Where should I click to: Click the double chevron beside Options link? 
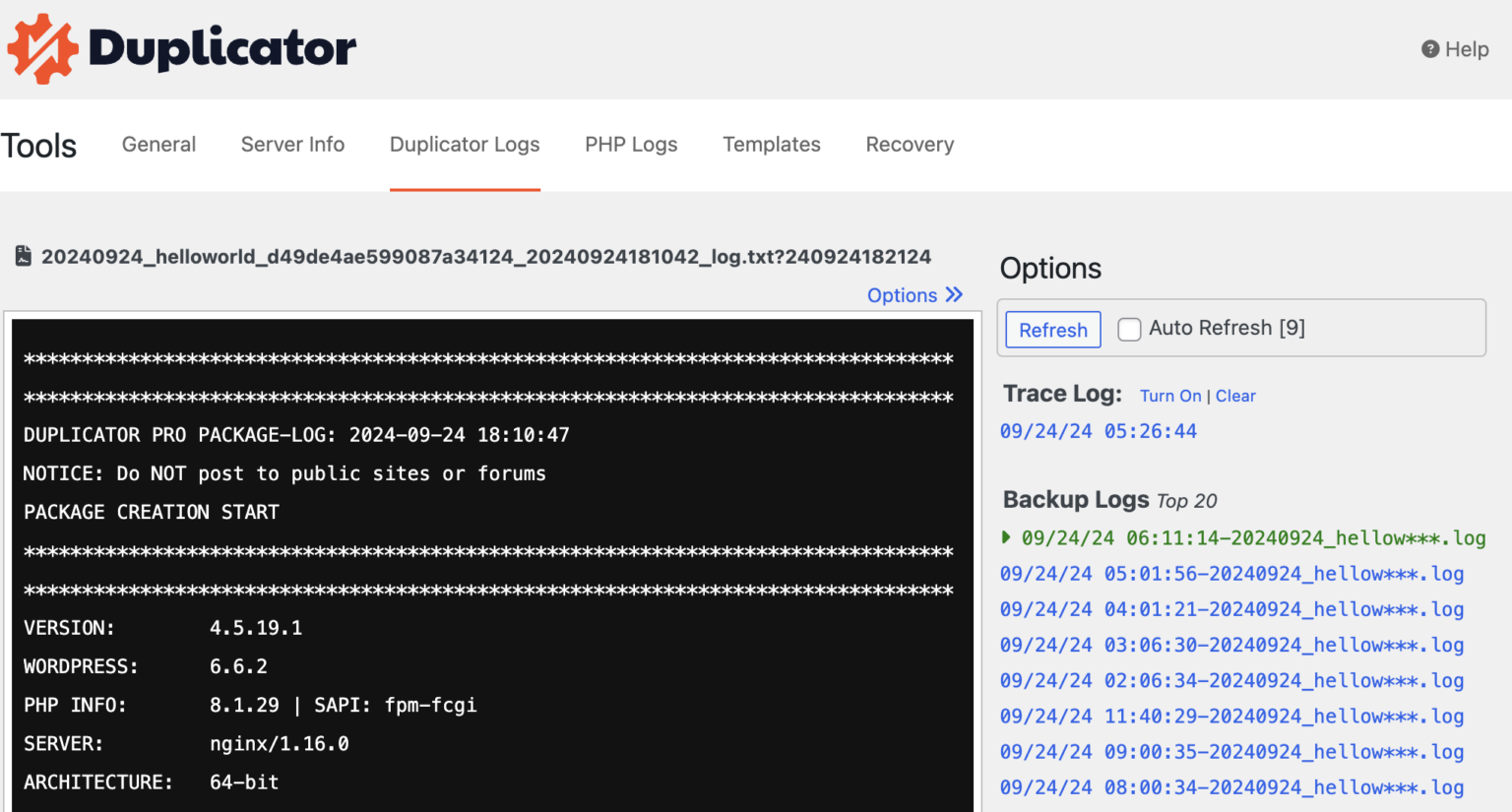click(x=954, y=294)
